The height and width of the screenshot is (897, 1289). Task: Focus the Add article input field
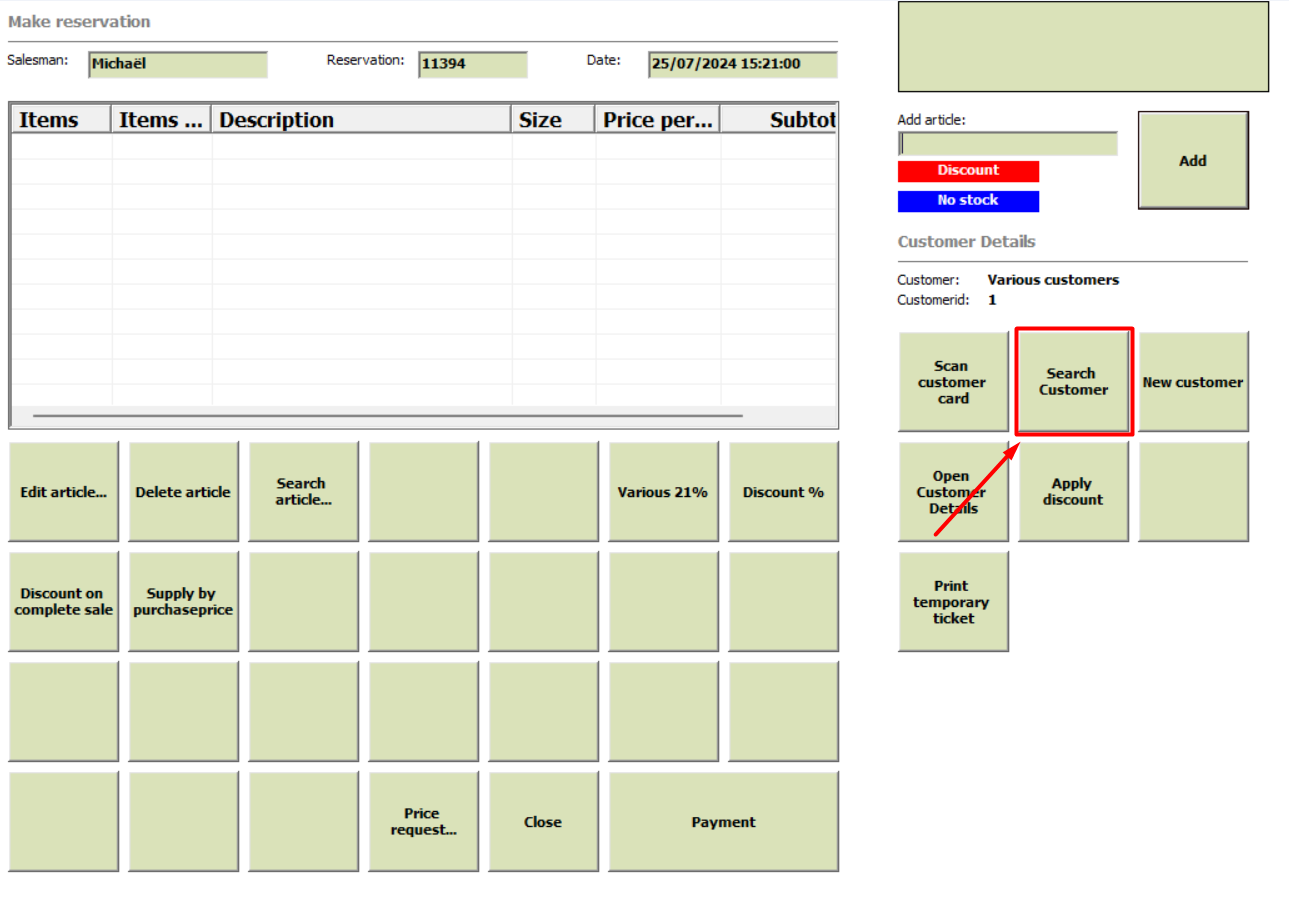click(x=1008, y=144)
